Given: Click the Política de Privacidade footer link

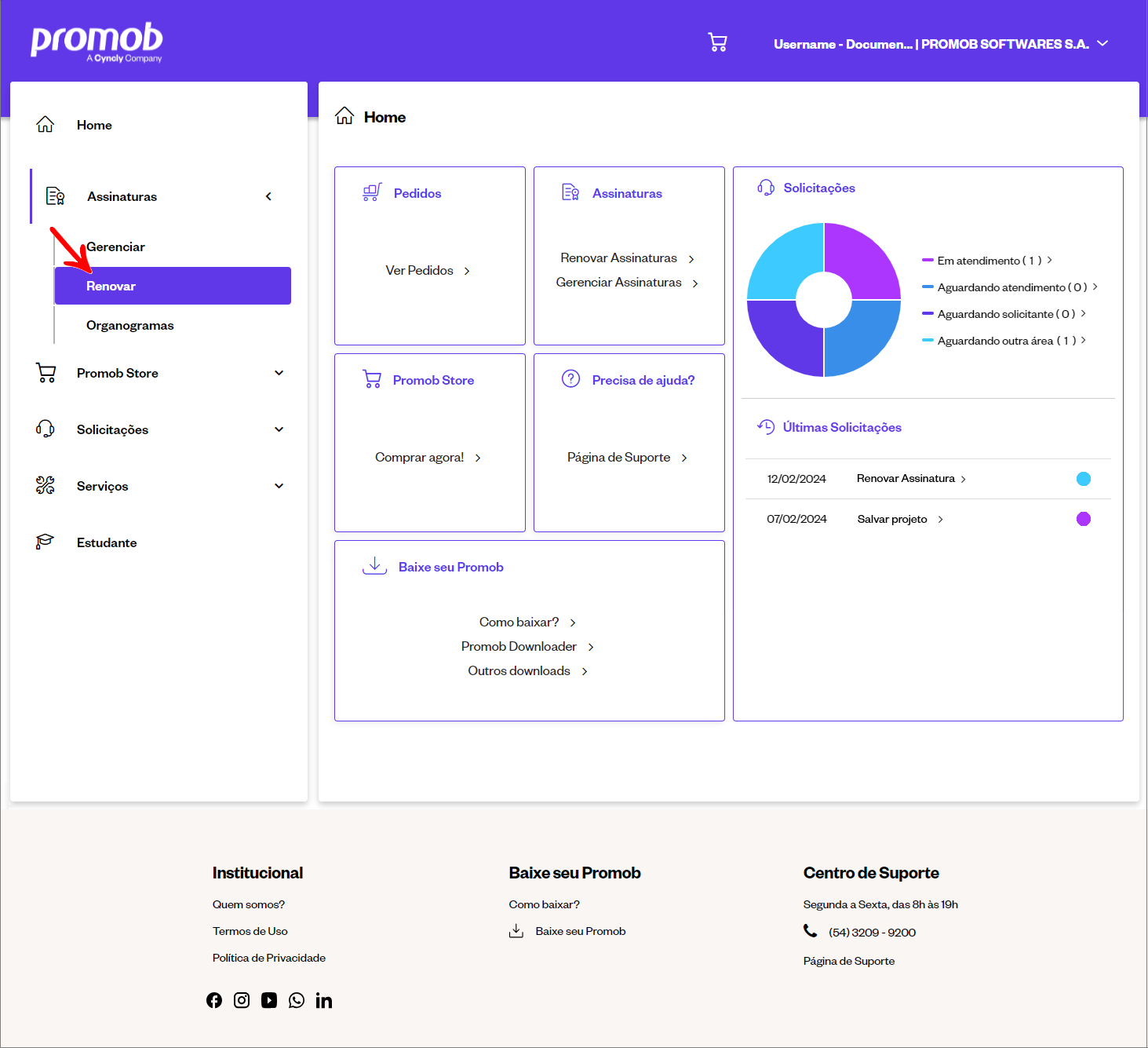Looking at the screenshot, I should [x=269, y=958].
